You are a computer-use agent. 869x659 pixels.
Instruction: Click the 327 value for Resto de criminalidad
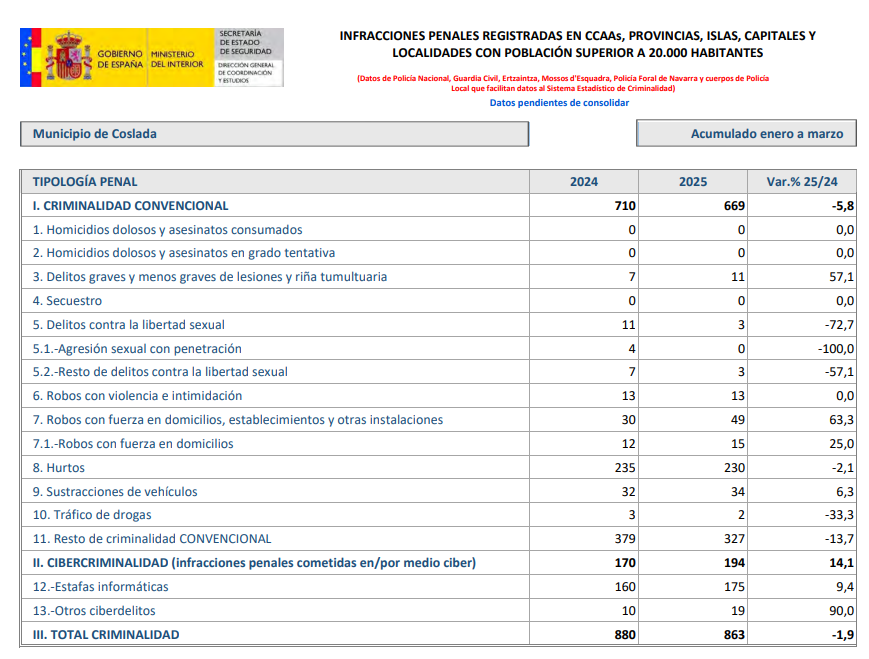tap(734, 538)
